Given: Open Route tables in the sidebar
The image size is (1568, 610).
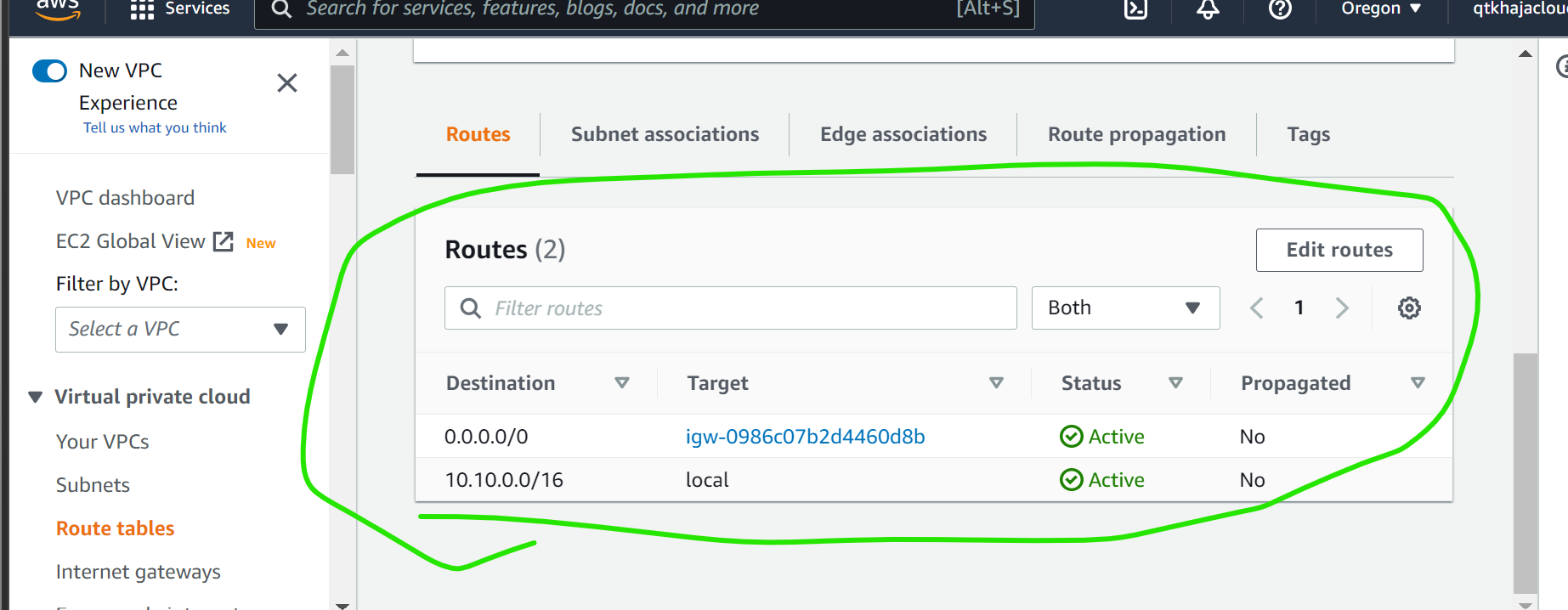Looking at the screenshot, I should (x=116, y=528).
